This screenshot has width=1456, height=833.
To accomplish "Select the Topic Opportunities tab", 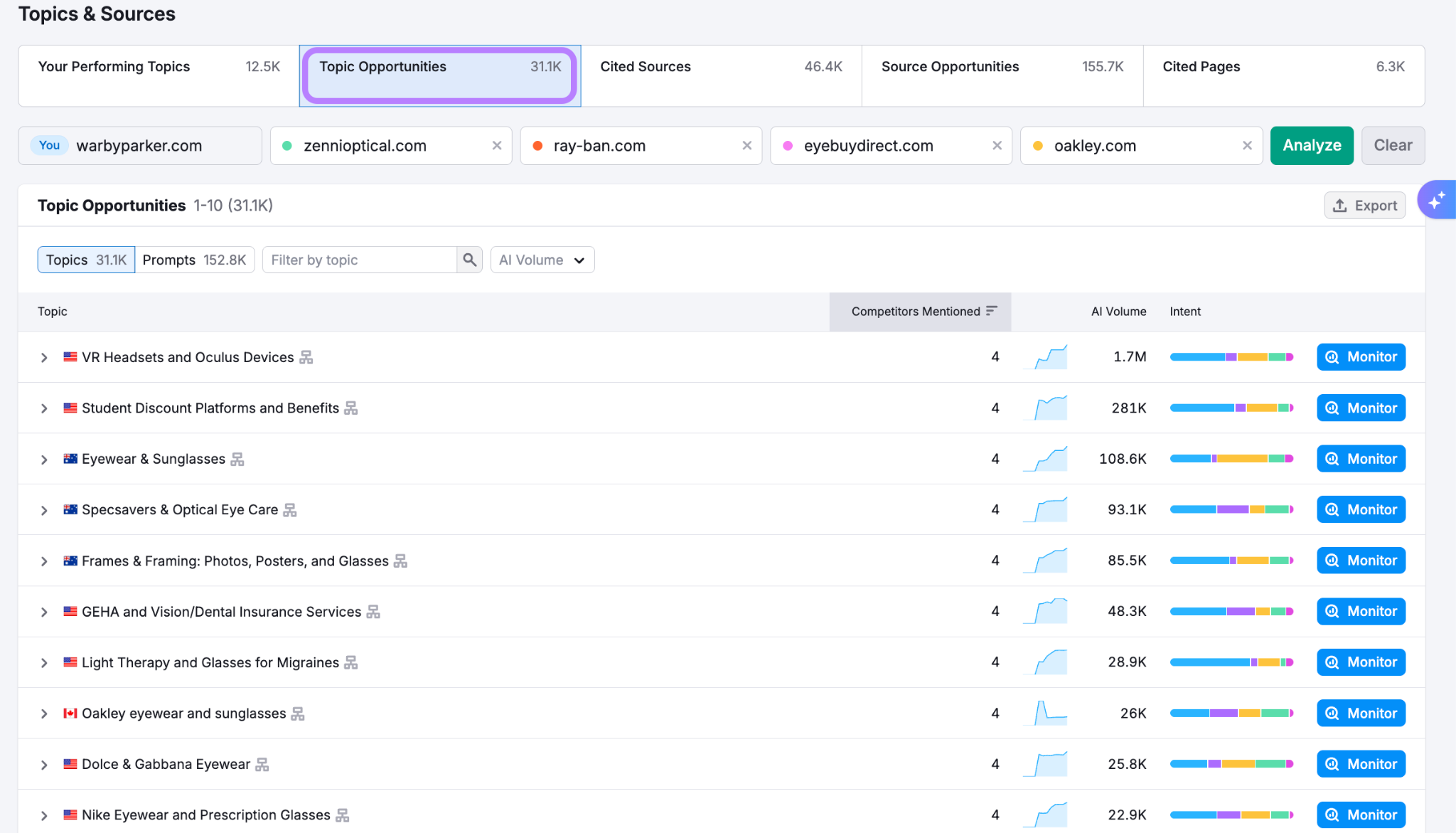I will tap(440, 76).
